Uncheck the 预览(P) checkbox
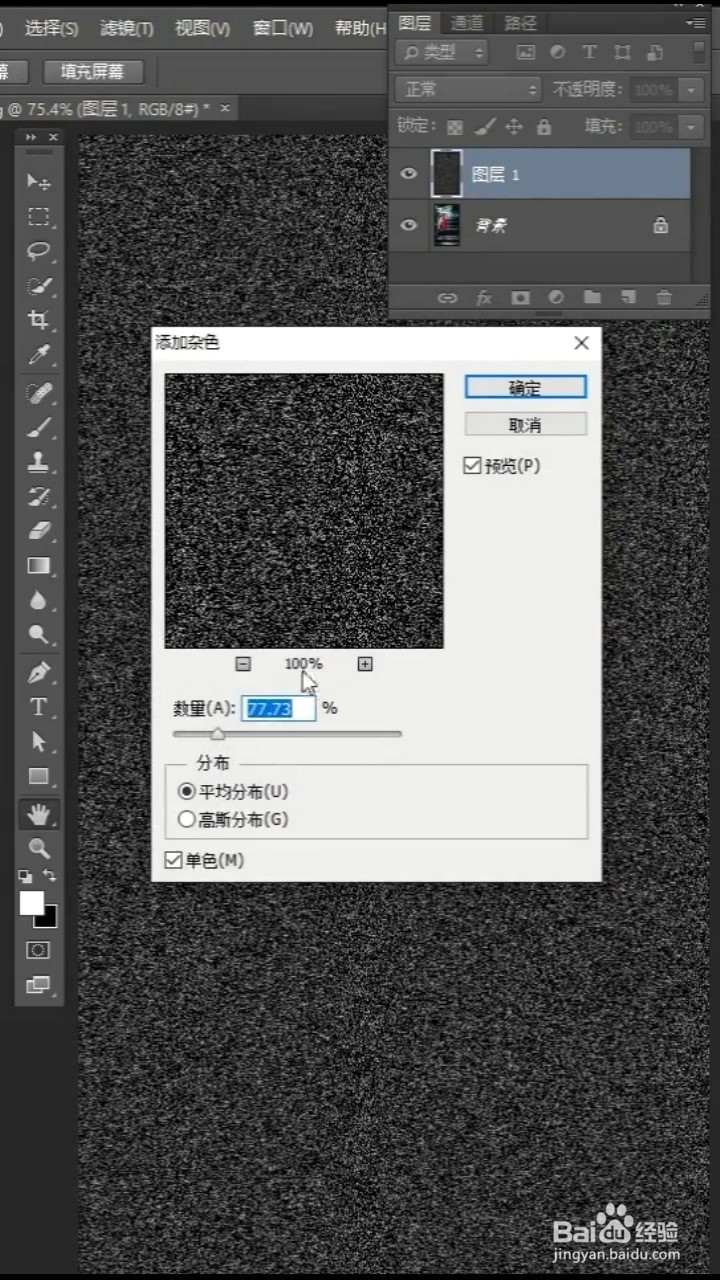 (473, 466)
